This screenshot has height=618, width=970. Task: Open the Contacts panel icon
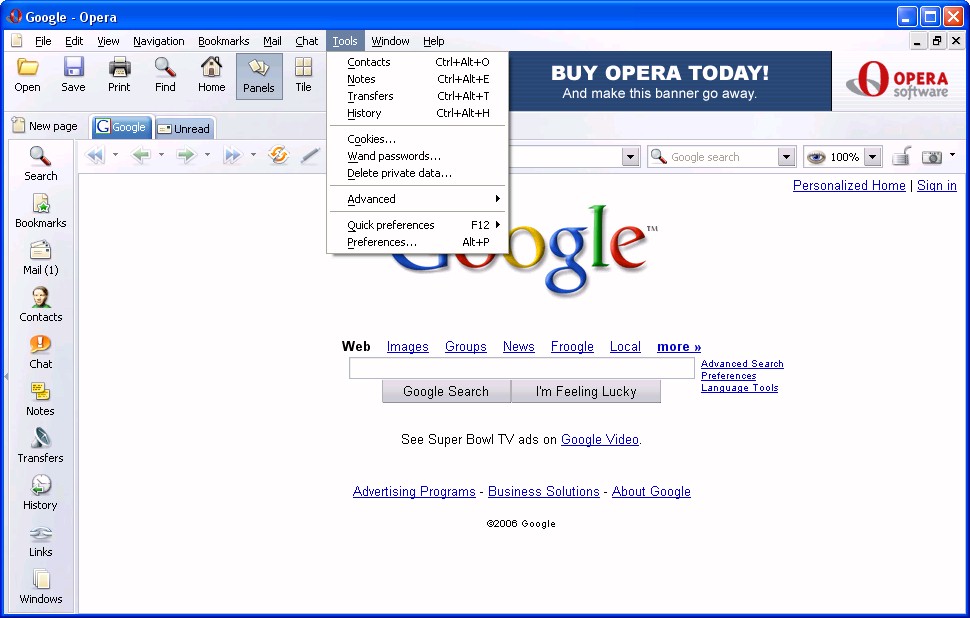(x=41, y=297)
